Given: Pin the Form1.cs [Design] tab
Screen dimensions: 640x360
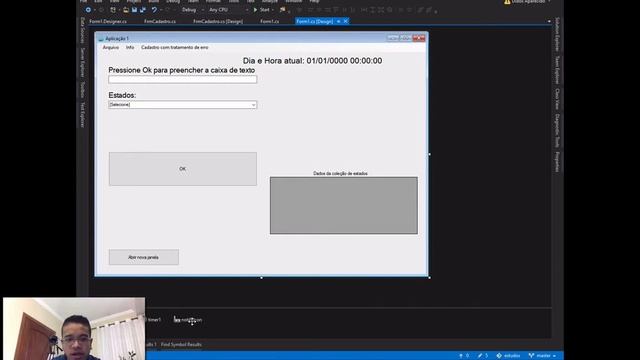Looking at the screenshot, I should pyautogui.click(x=338, y=21).
